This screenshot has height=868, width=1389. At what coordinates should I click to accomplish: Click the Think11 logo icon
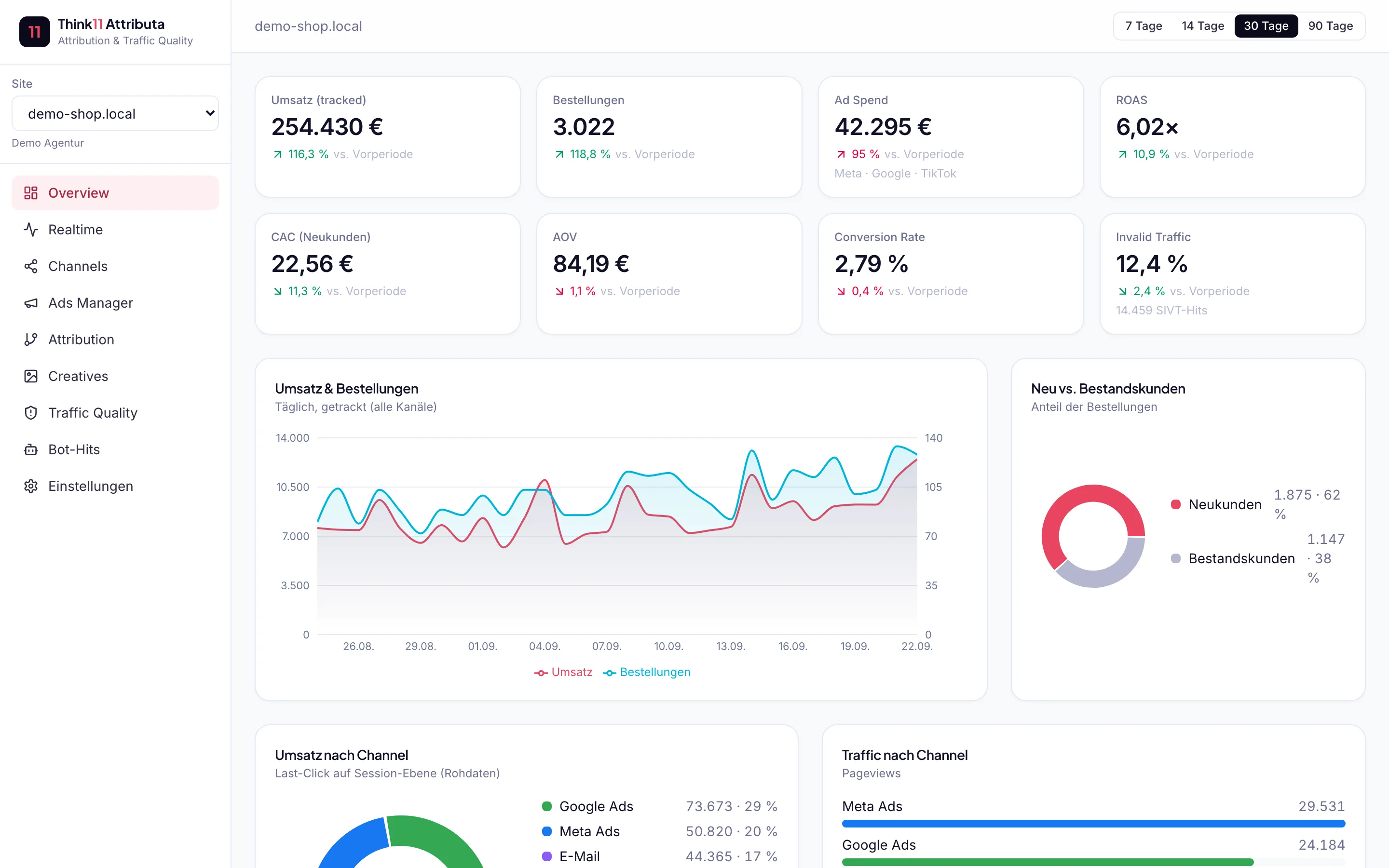click(34, 31)
